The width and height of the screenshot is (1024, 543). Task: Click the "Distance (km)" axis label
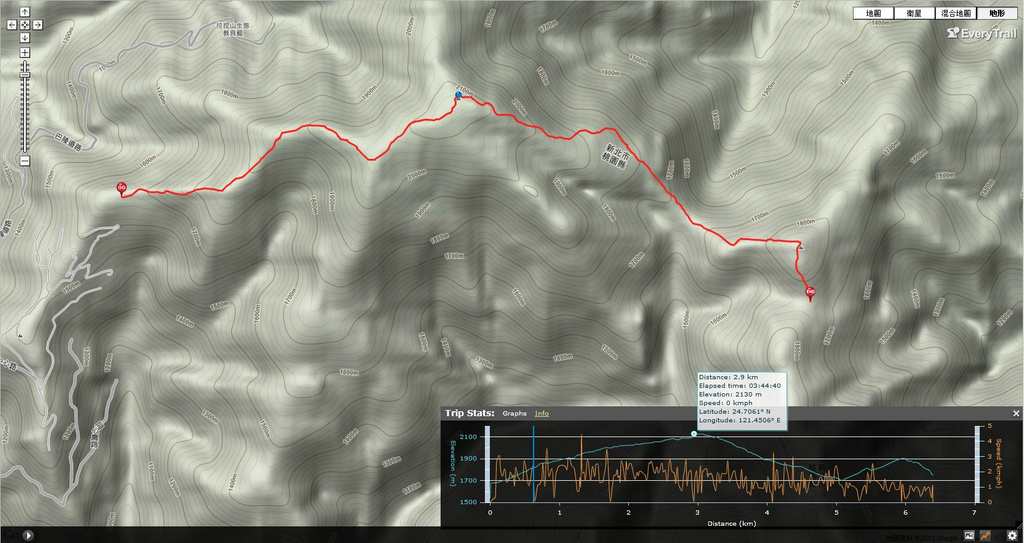tap(731, 523)
